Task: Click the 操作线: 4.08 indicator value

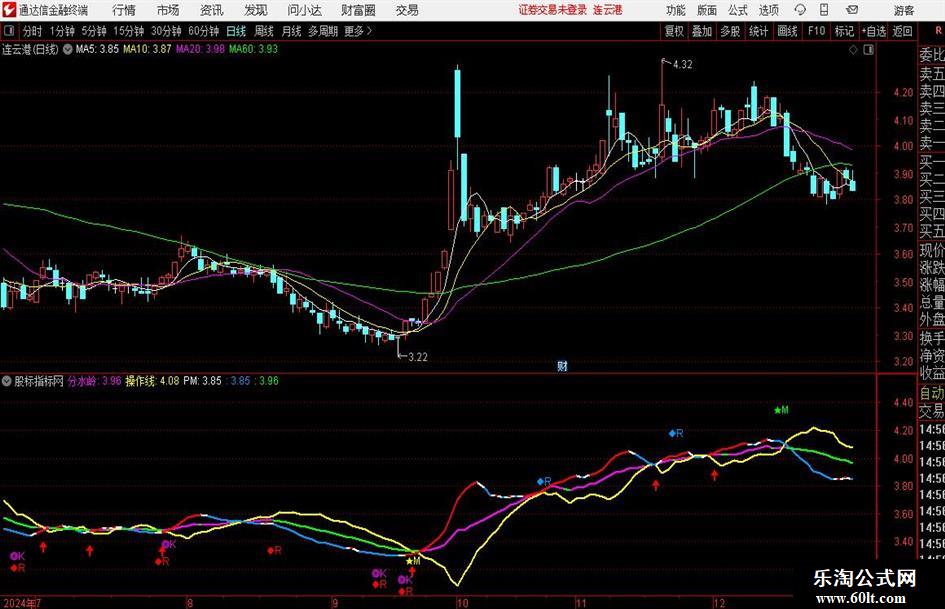Action: coord(152,381)
